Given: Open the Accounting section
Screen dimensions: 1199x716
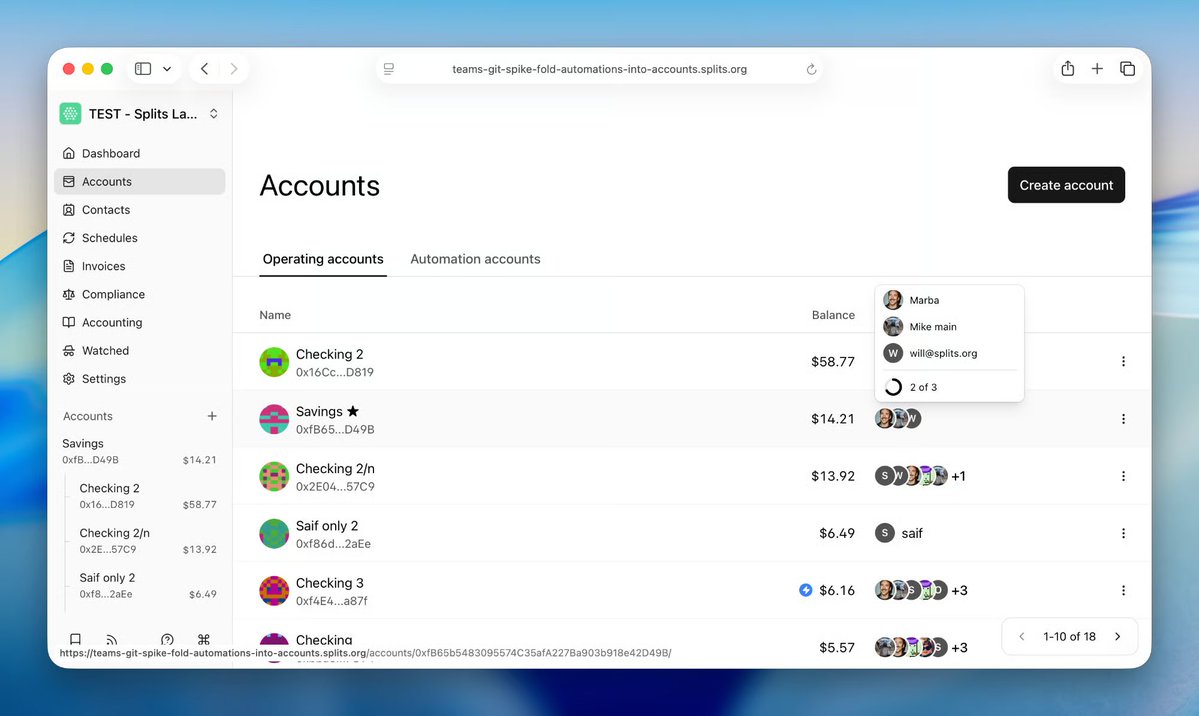Looking at the screenshot, I should point(140,323).
